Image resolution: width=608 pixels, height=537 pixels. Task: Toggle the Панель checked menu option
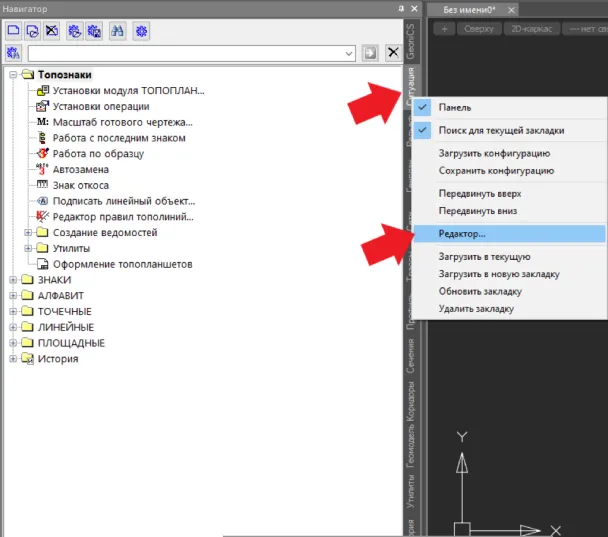pyautogui.click(x=455, y=107)
